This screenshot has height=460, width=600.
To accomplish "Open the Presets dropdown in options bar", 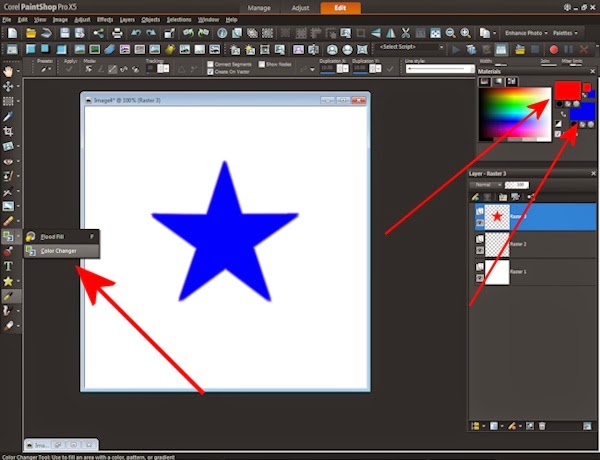I will [x=46, y=69].
